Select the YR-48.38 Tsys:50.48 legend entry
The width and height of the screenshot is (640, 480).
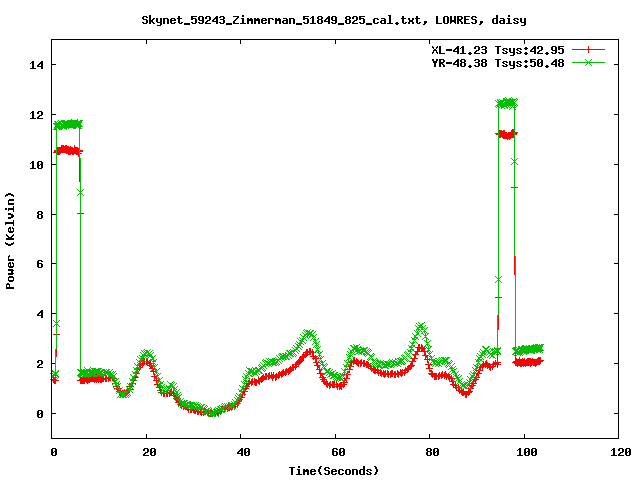pos(498,63)
